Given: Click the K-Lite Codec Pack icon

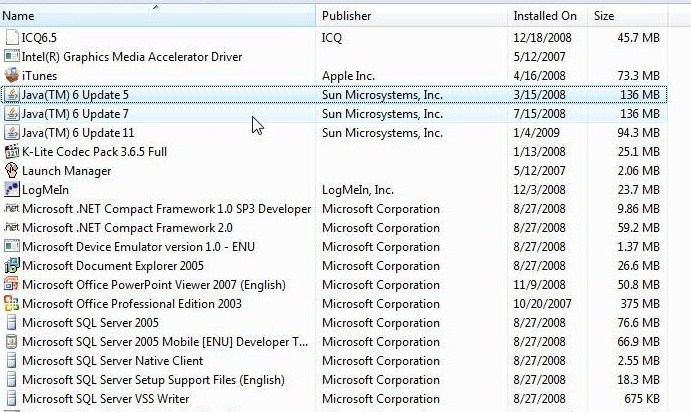Looking at the screenshot, I should [x=12, y=152].
